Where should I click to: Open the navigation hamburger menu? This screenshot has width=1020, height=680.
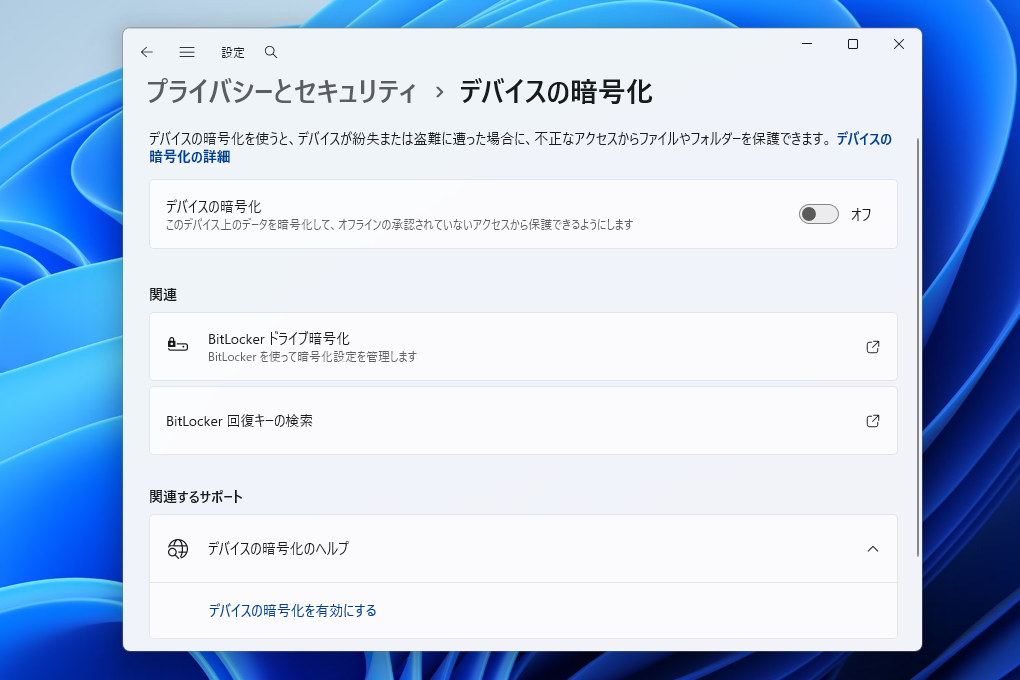point(187,52)
